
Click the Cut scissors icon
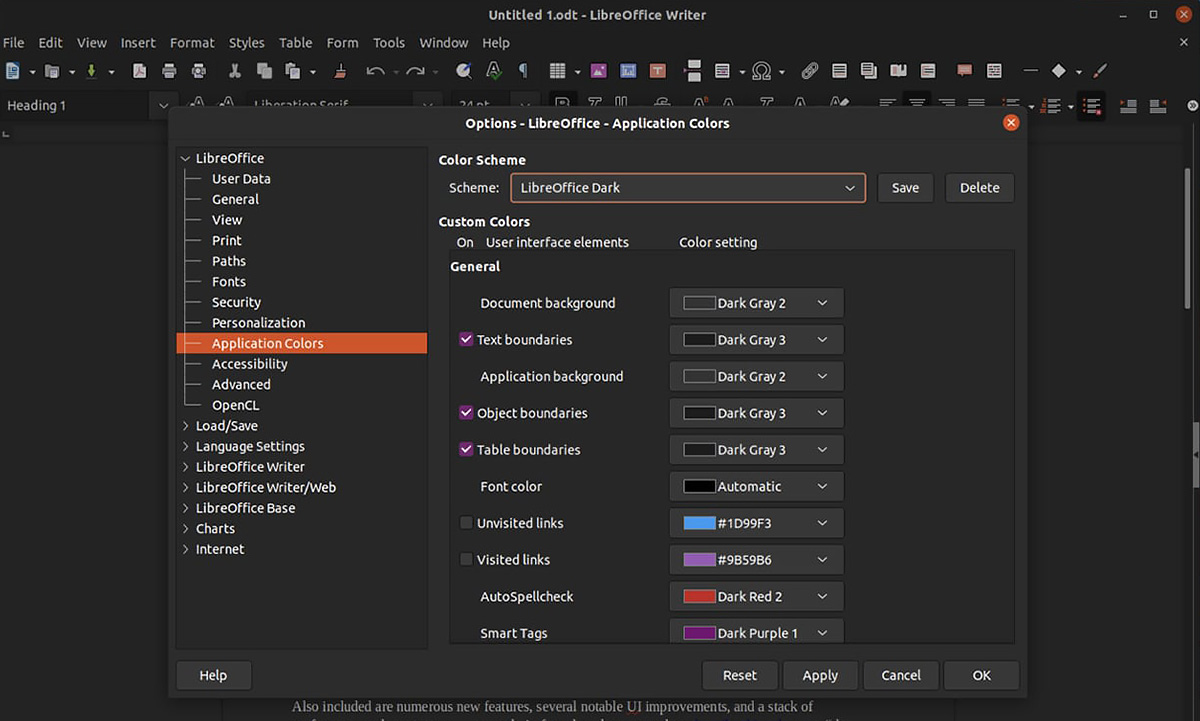pyautogui.click(x=235, y=71)
